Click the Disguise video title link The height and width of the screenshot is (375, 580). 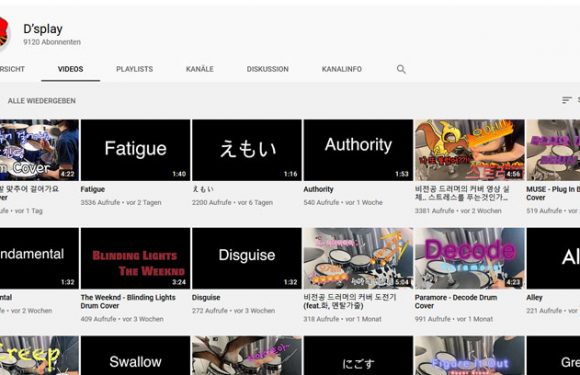pyautogui.click(x=206, y=297)
